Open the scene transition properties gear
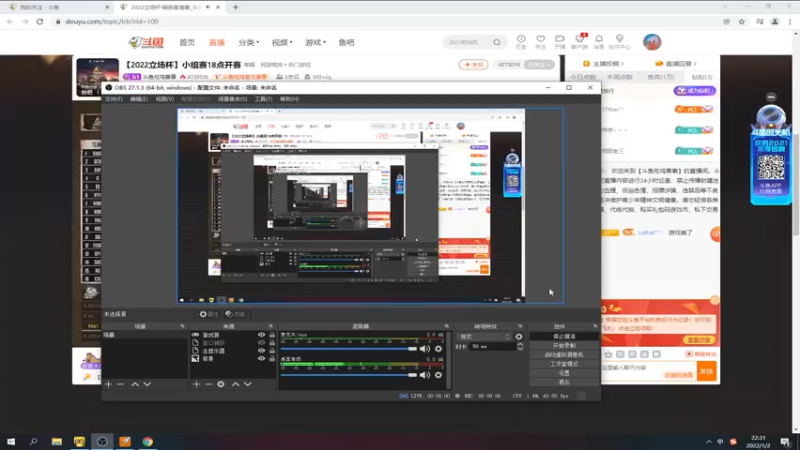The width and height of the screenshot is (800, 450). pyautogui.click(x=519, y=337)
